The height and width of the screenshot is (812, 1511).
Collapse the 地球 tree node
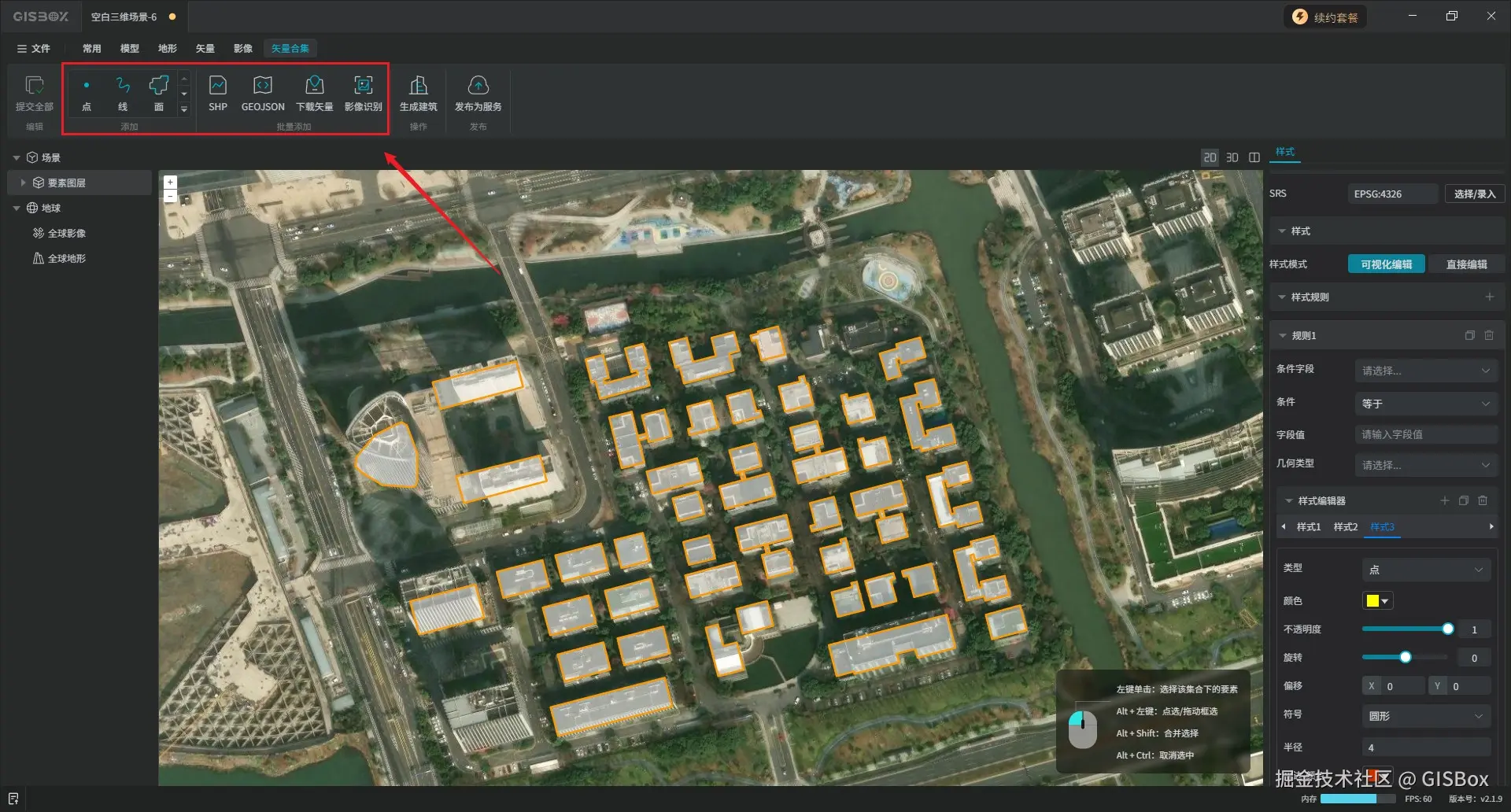17,208
